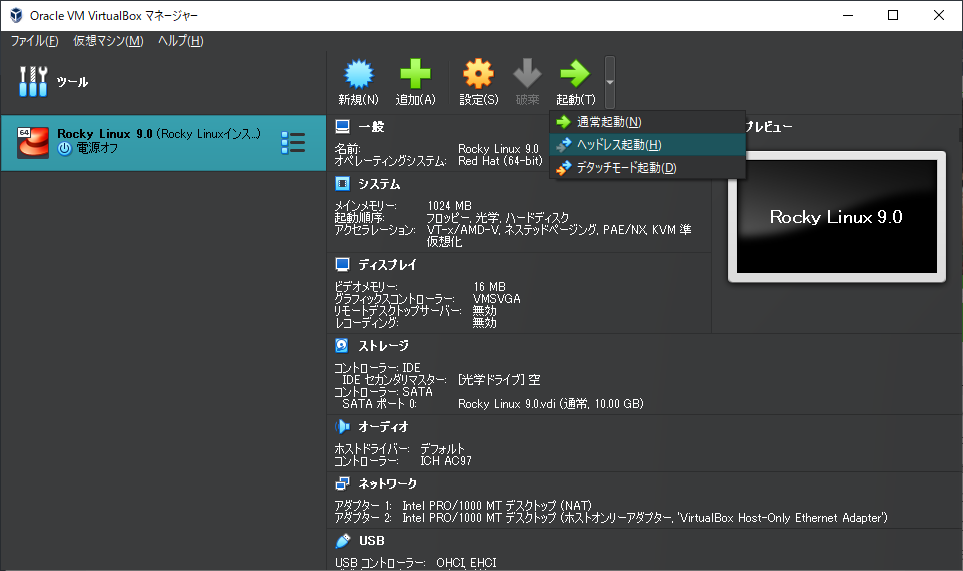
Task: Open the start-mode dropdown arrow beside 起動
Action: pos(610,82)
